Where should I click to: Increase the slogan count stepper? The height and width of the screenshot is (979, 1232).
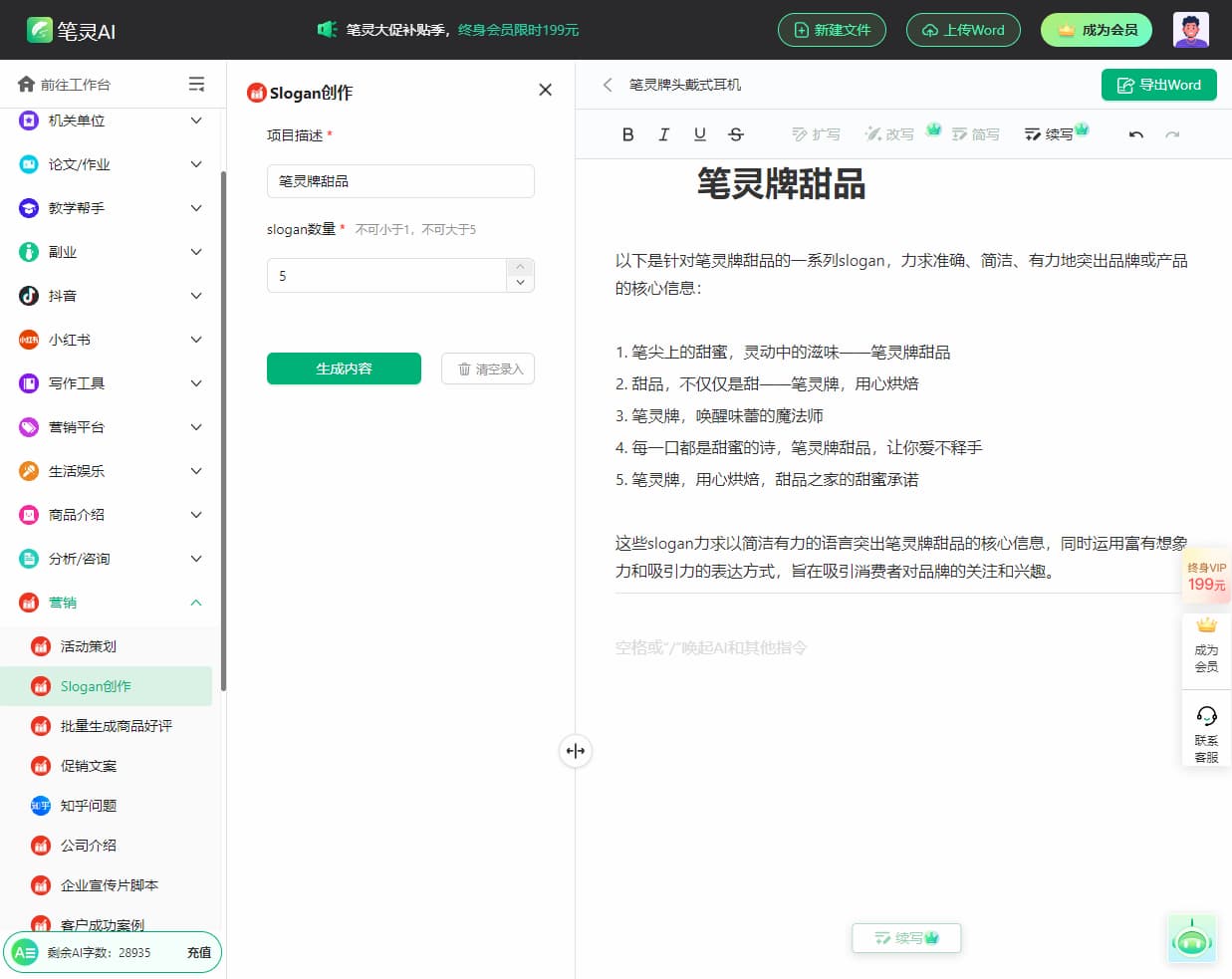pyautogui.click(x=520, y=267)
